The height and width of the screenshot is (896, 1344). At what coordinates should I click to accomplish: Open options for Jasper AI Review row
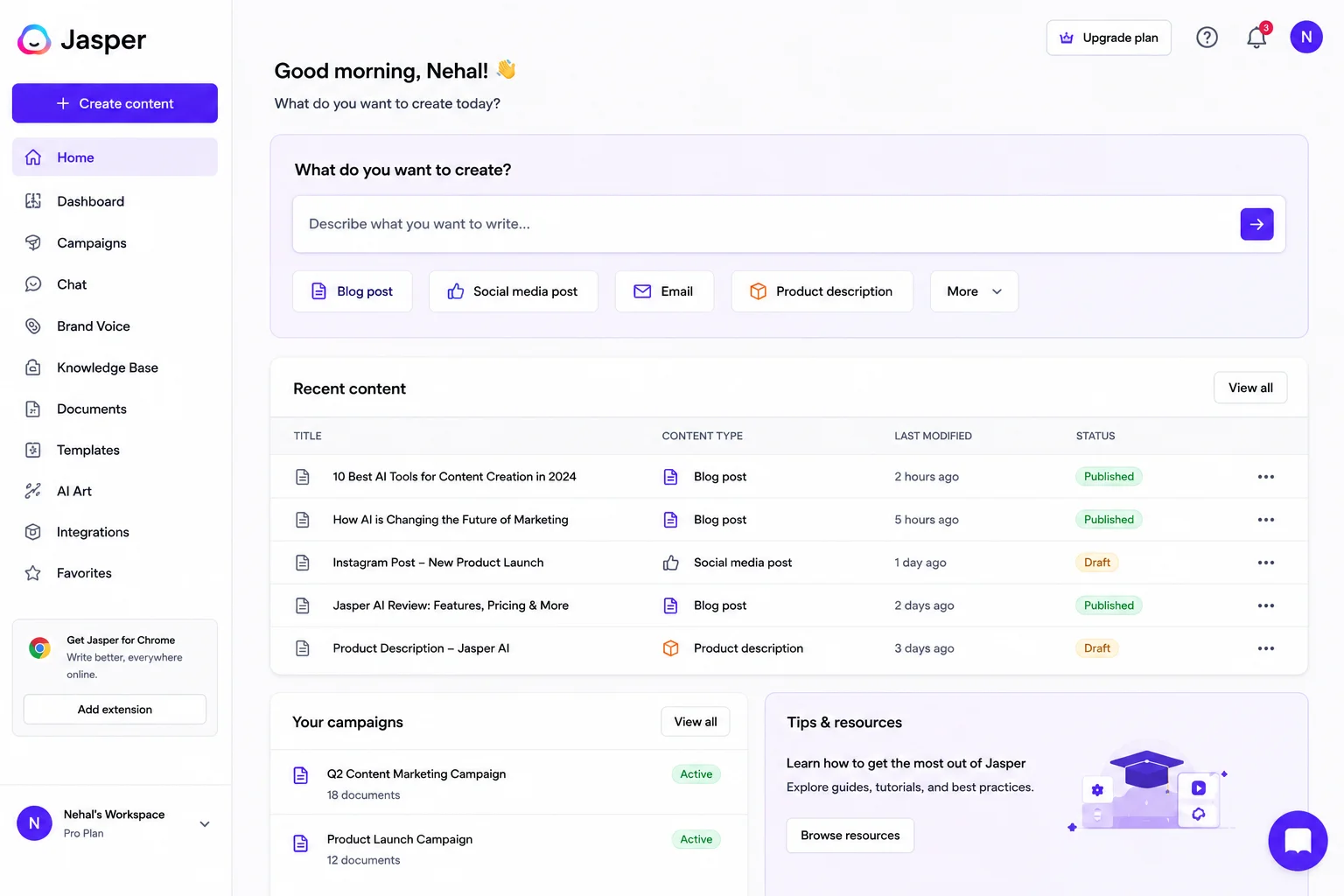pos(1265,605)
